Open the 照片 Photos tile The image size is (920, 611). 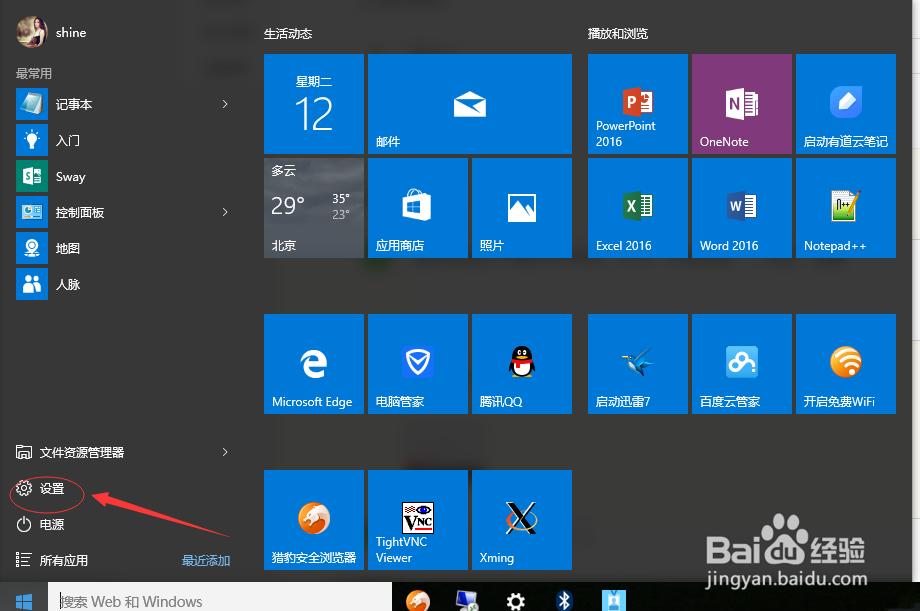[522, 208]
